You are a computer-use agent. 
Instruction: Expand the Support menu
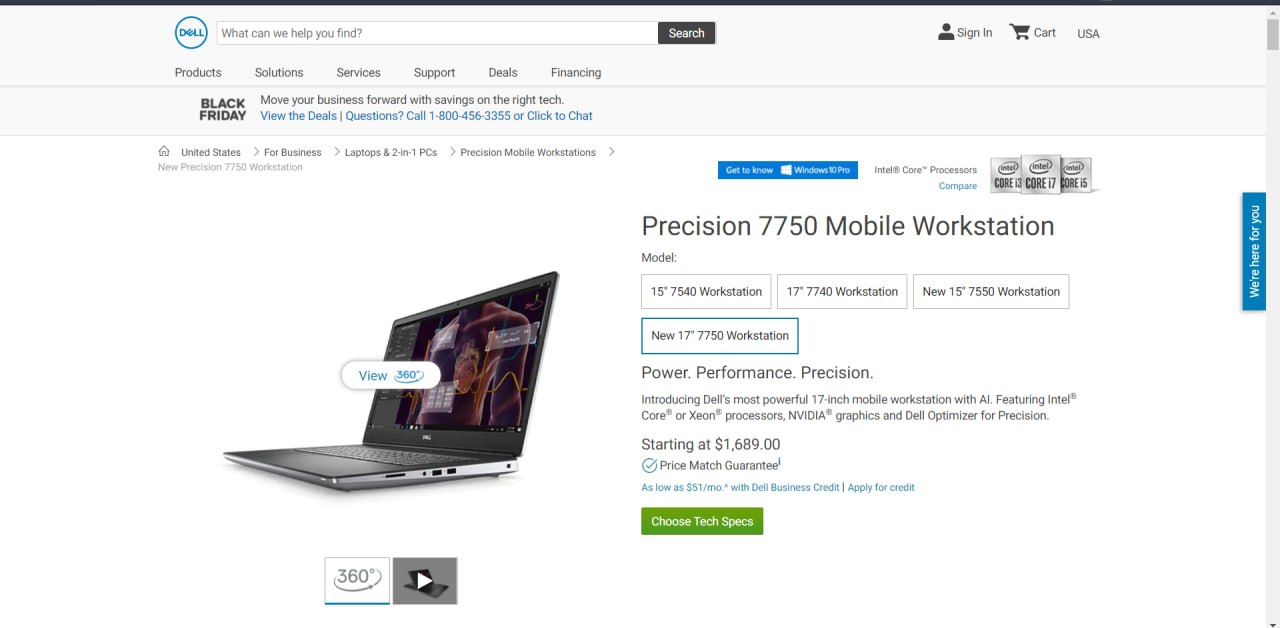pos(434,72)
